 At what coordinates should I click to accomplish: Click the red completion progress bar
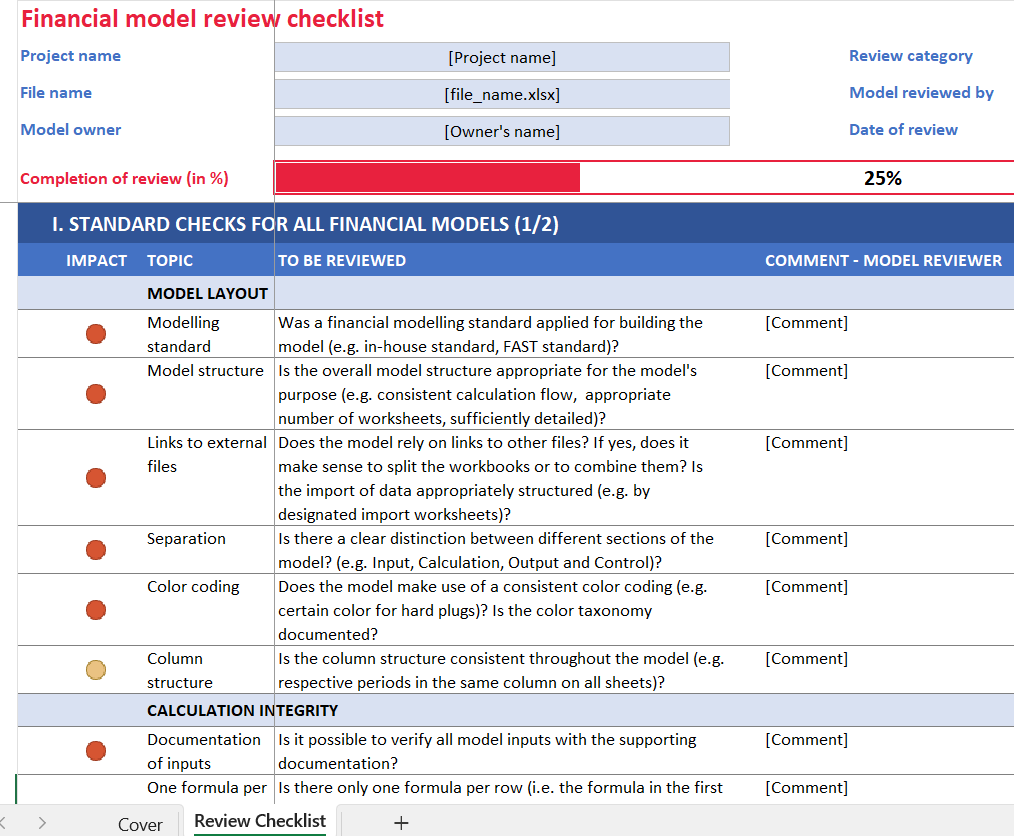427,178
